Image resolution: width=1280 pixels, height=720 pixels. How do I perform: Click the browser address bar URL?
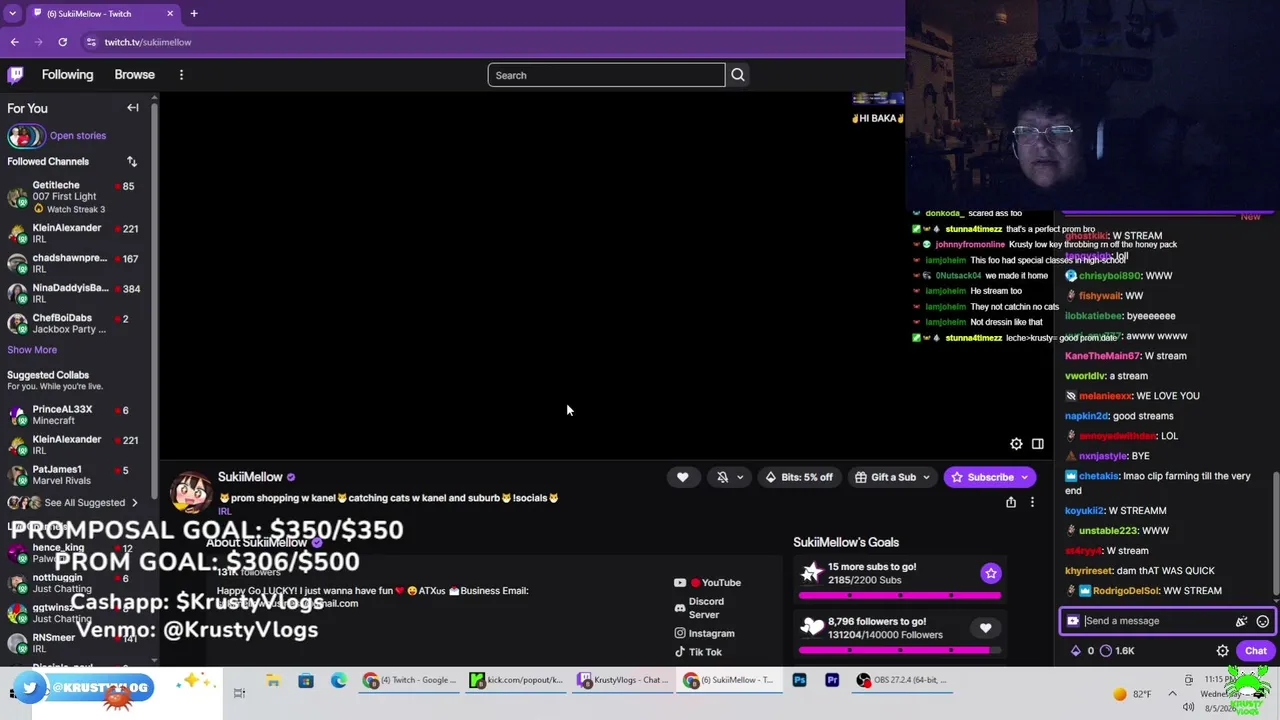[148, 42]
